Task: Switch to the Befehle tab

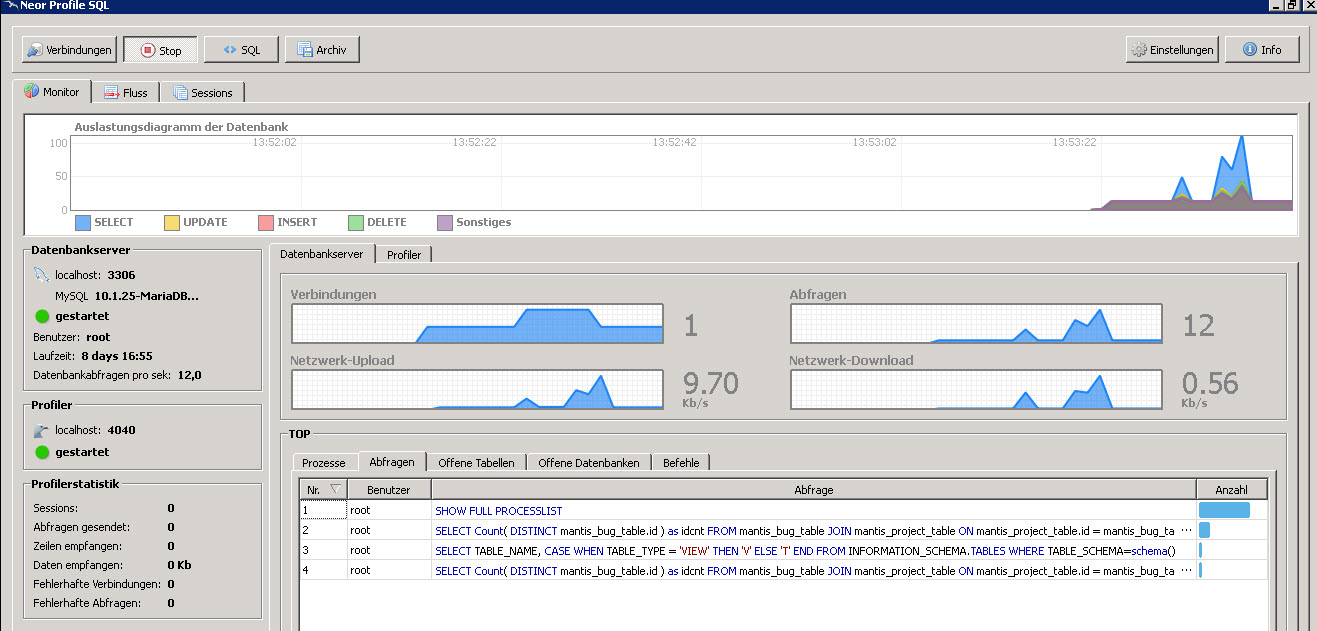Action: pyautogui.click(x=681, y=463)
